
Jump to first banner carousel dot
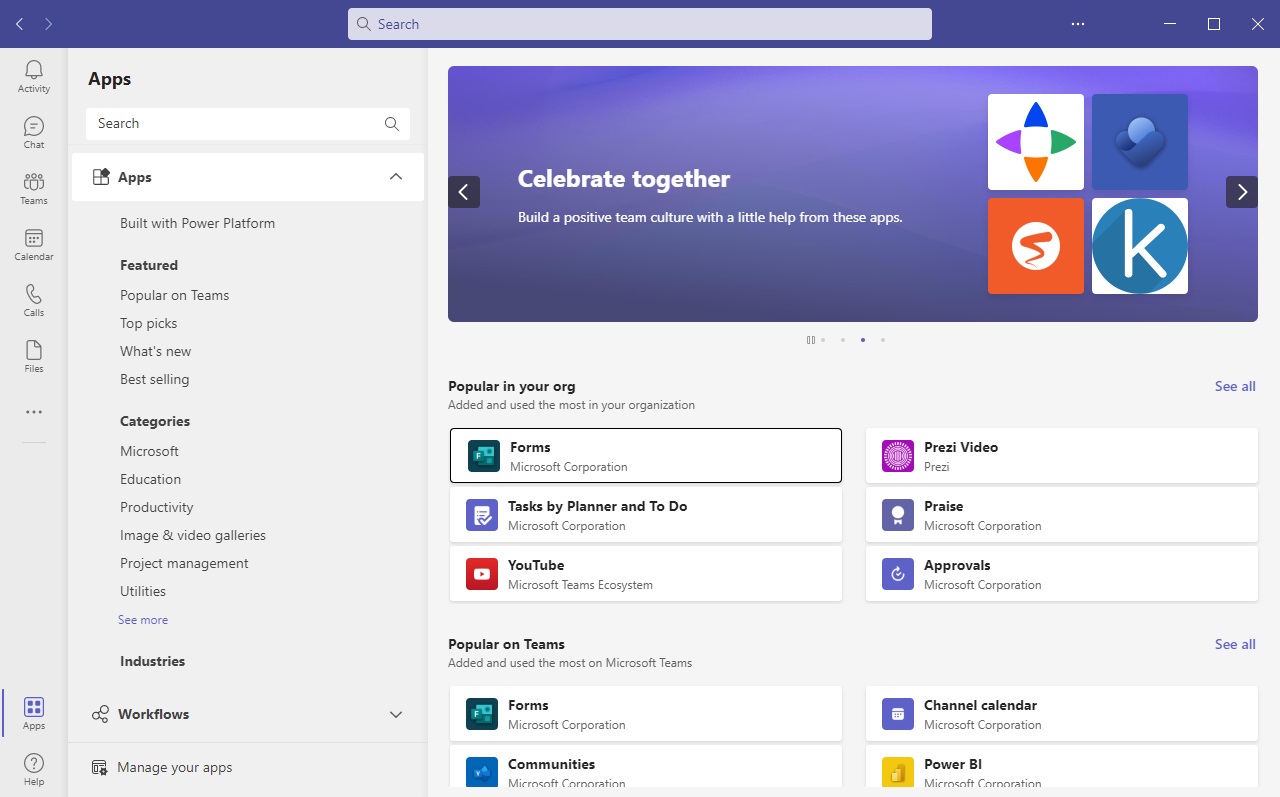pos(823,340)
